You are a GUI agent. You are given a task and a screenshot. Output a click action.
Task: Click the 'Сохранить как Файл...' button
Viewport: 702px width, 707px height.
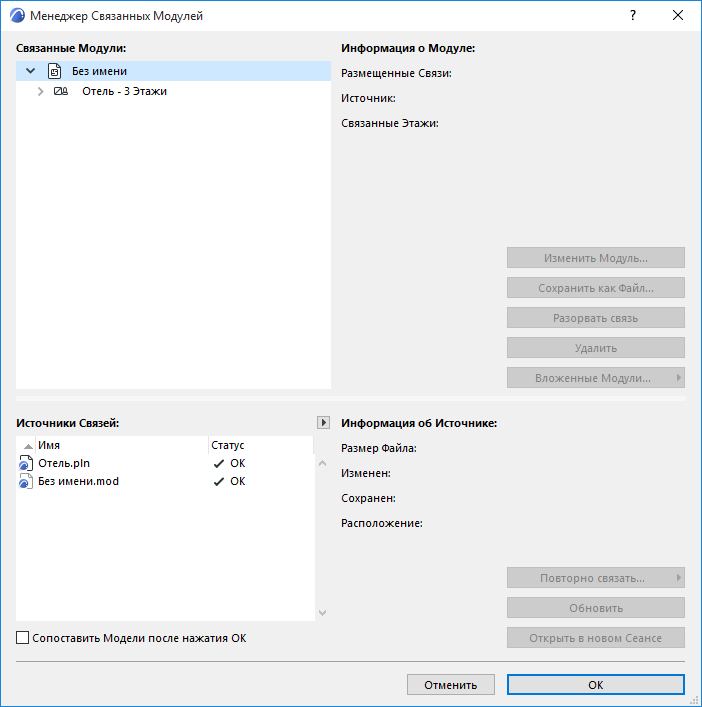pyautogui.click(x=596, y=288)
